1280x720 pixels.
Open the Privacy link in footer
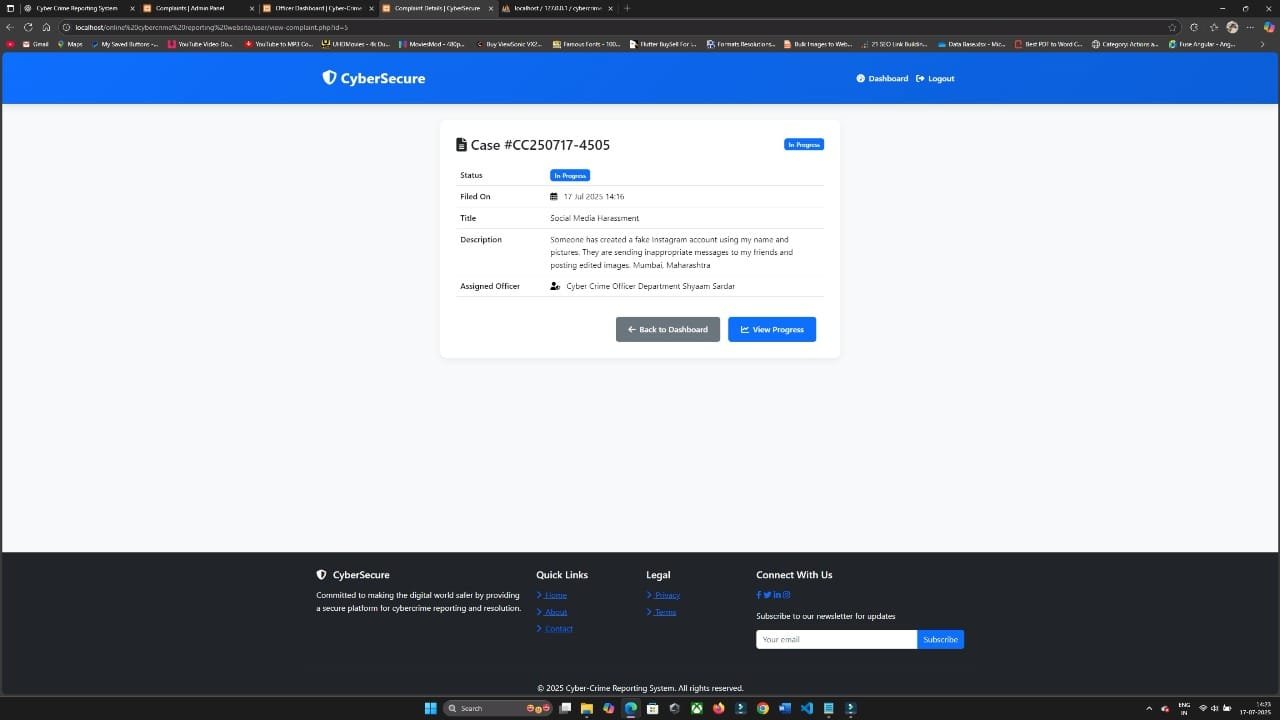pos(666,595)
